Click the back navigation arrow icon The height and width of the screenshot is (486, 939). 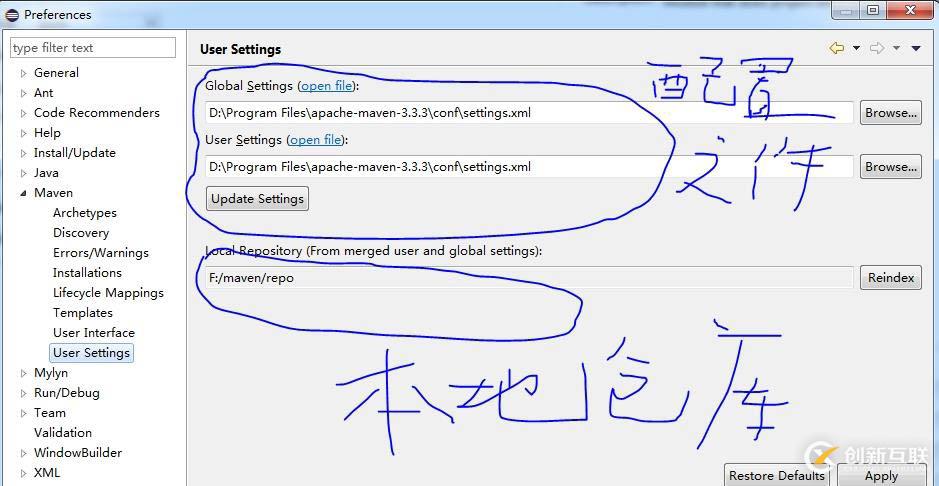tap(837, 48)
